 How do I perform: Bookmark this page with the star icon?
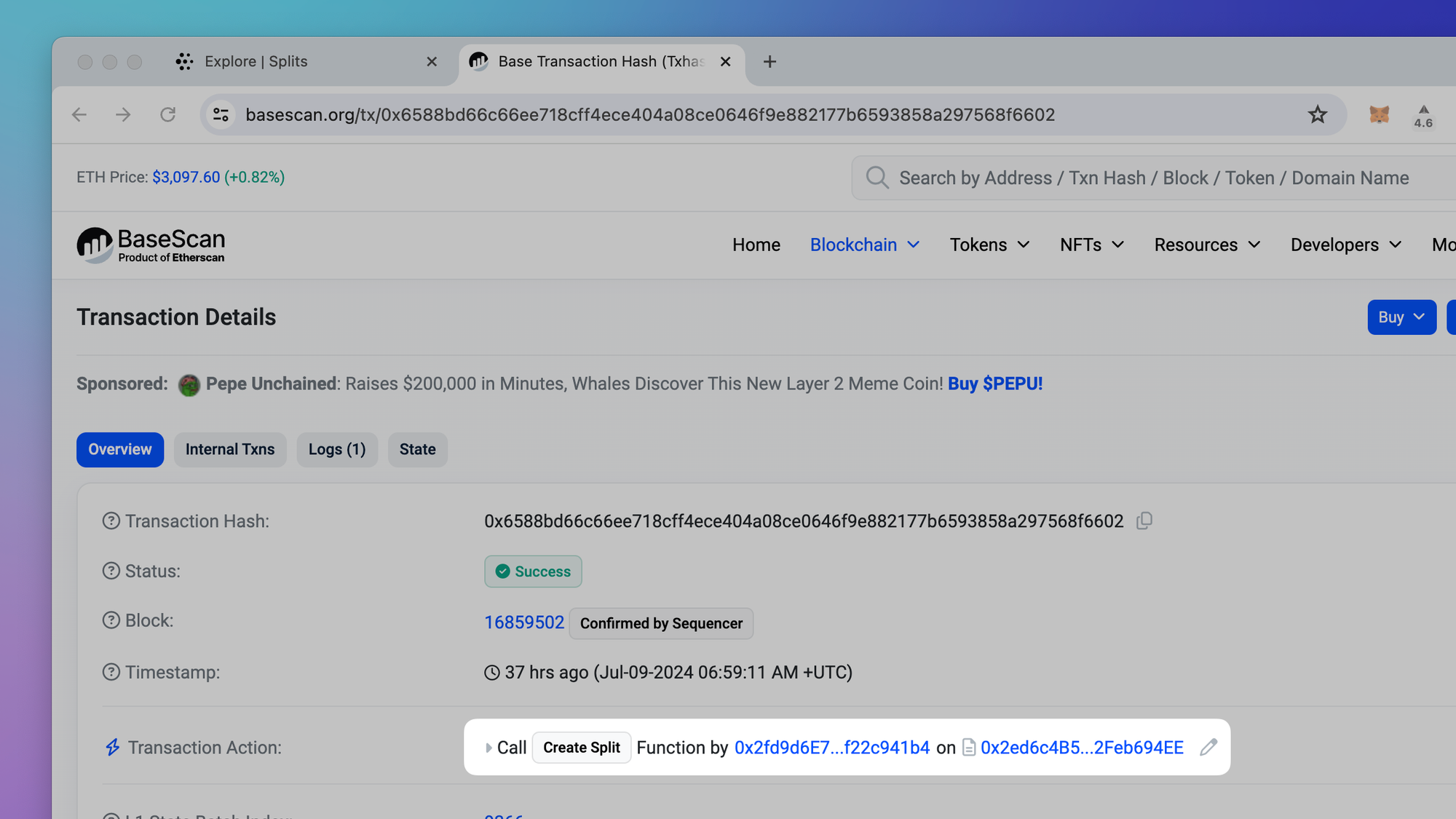(x=1317, y=115)
